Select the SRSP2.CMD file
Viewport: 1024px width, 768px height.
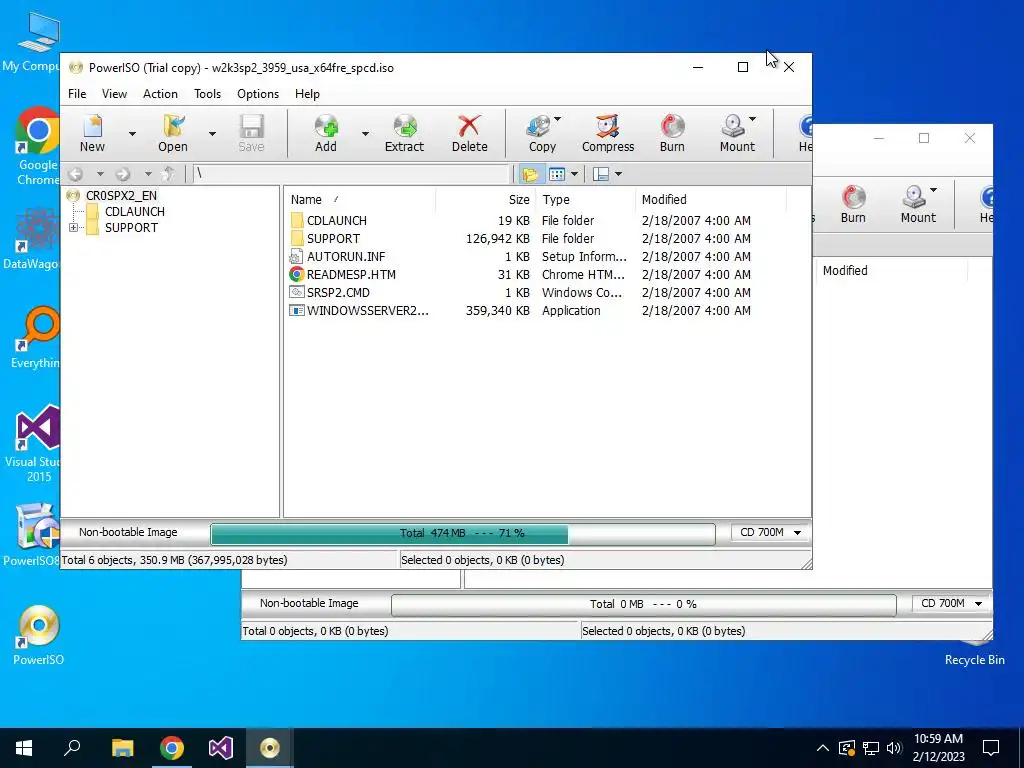coord(338,293)
